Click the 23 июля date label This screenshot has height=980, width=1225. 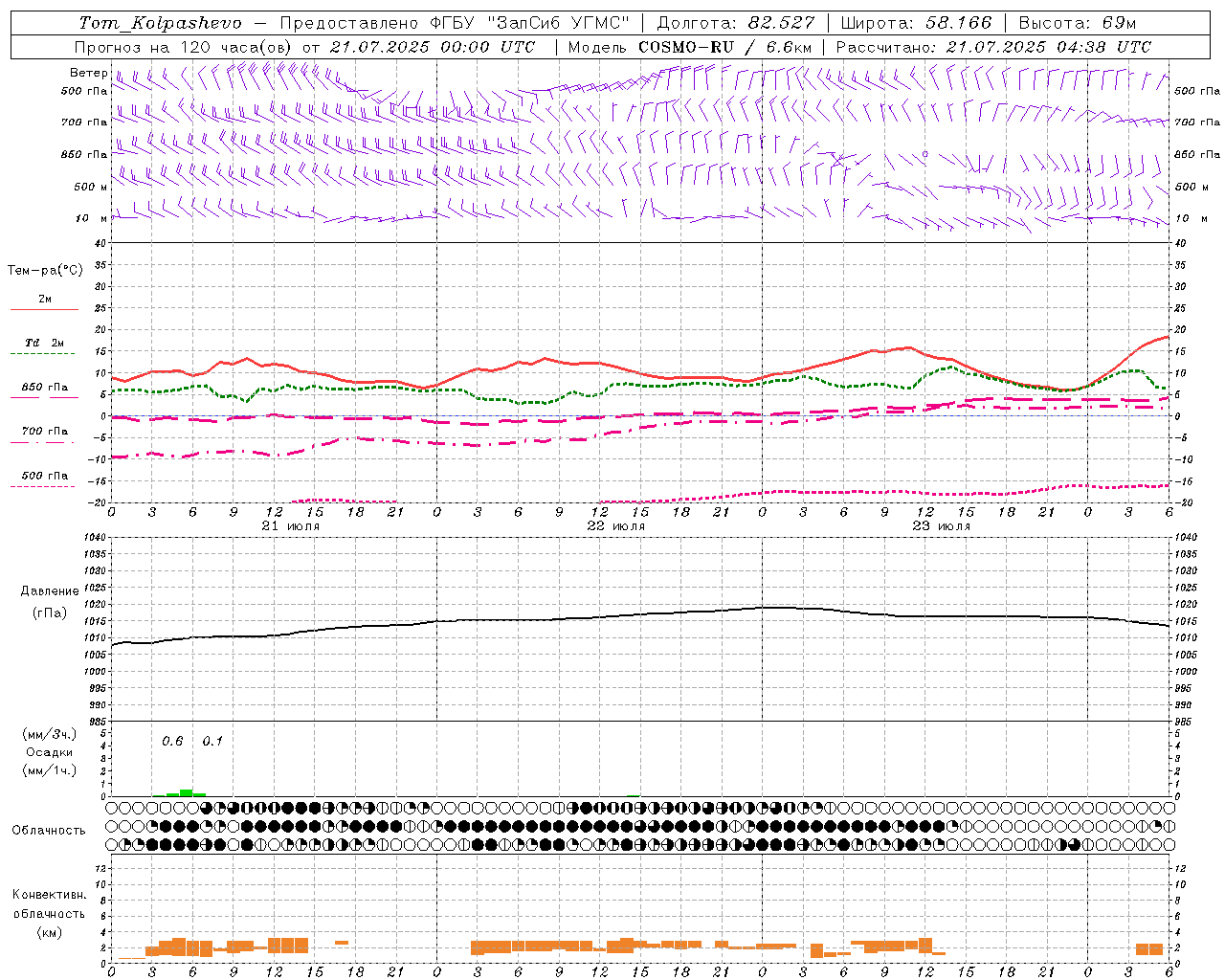coord(942,526)
